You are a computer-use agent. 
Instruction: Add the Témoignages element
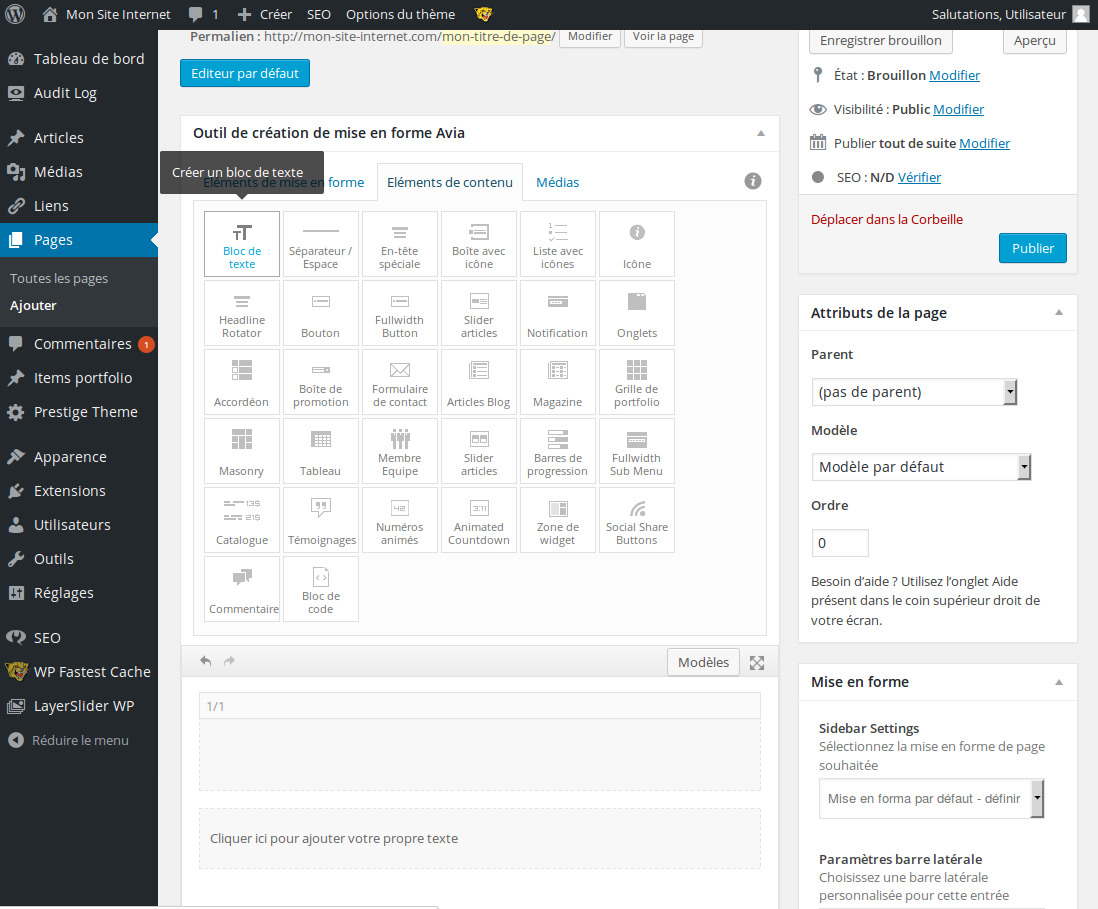[321, 520]
